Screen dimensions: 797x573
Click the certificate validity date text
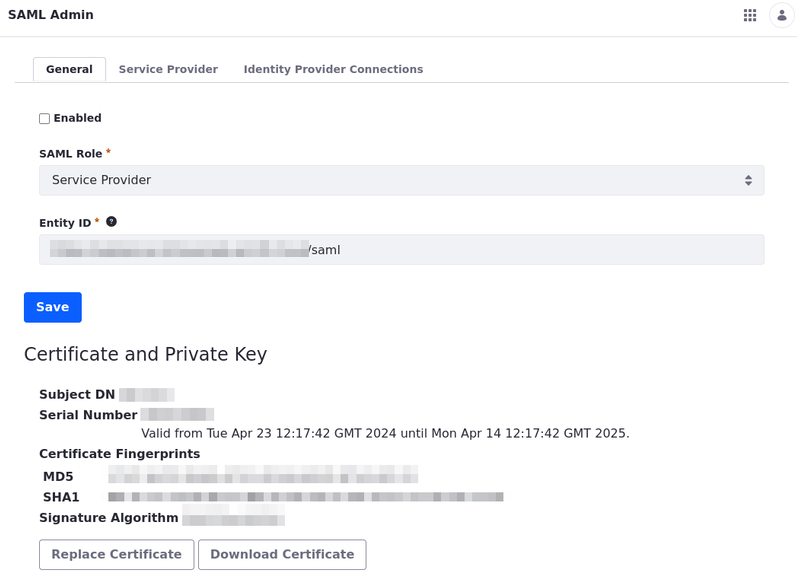[385, 434]
